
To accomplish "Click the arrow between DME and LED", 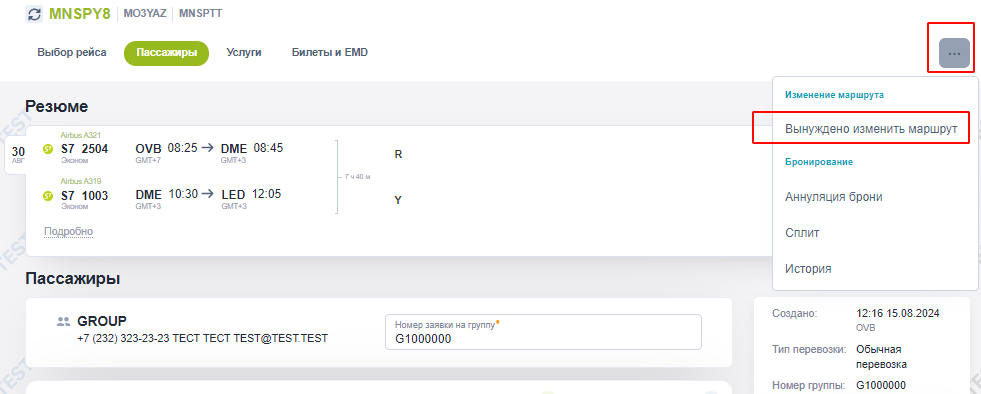I will [208, 194].
